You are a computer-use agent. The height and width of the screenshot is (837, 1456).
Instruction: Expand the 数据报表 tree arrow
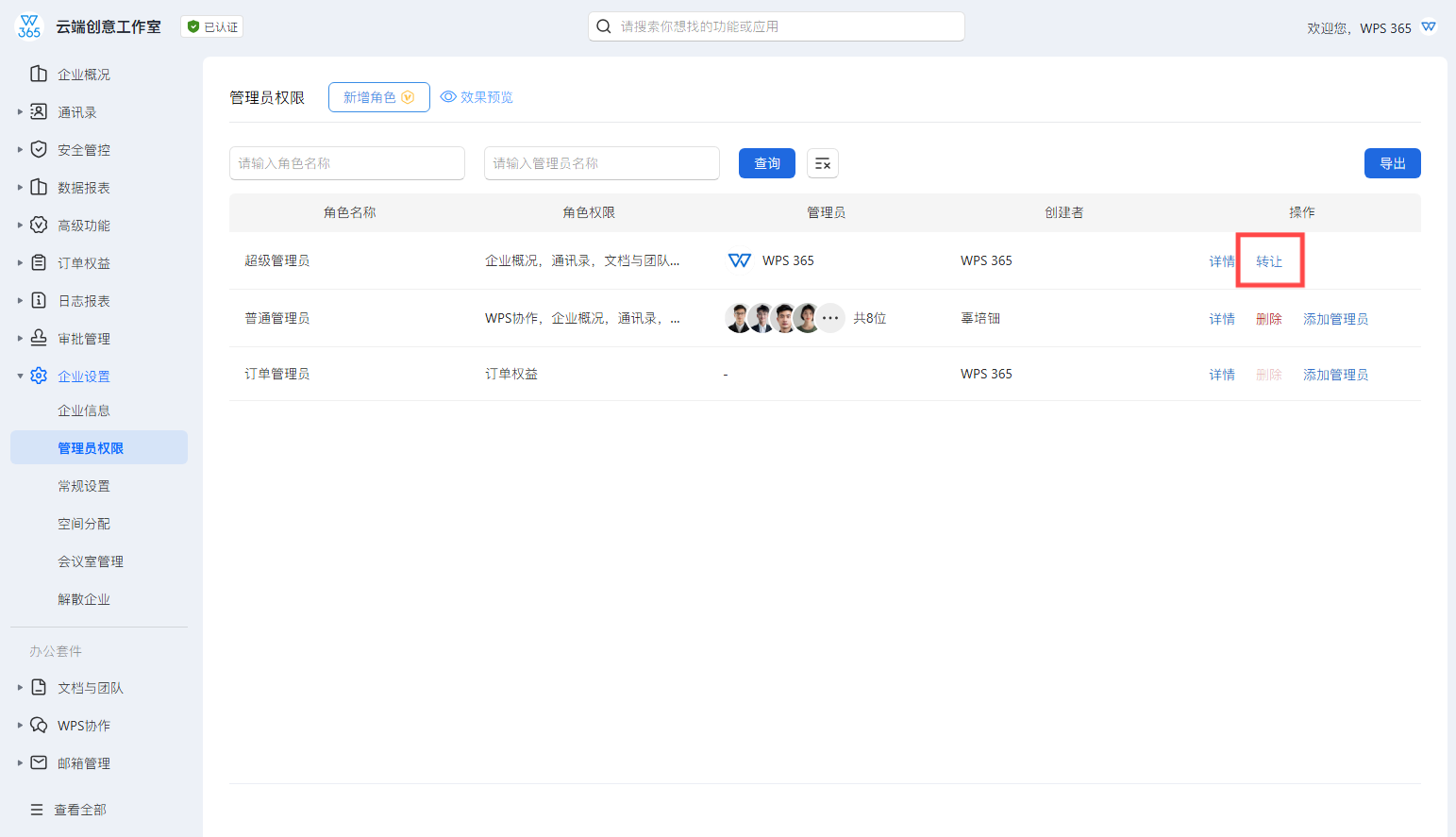pyautogui.click(x=20, y=188)
